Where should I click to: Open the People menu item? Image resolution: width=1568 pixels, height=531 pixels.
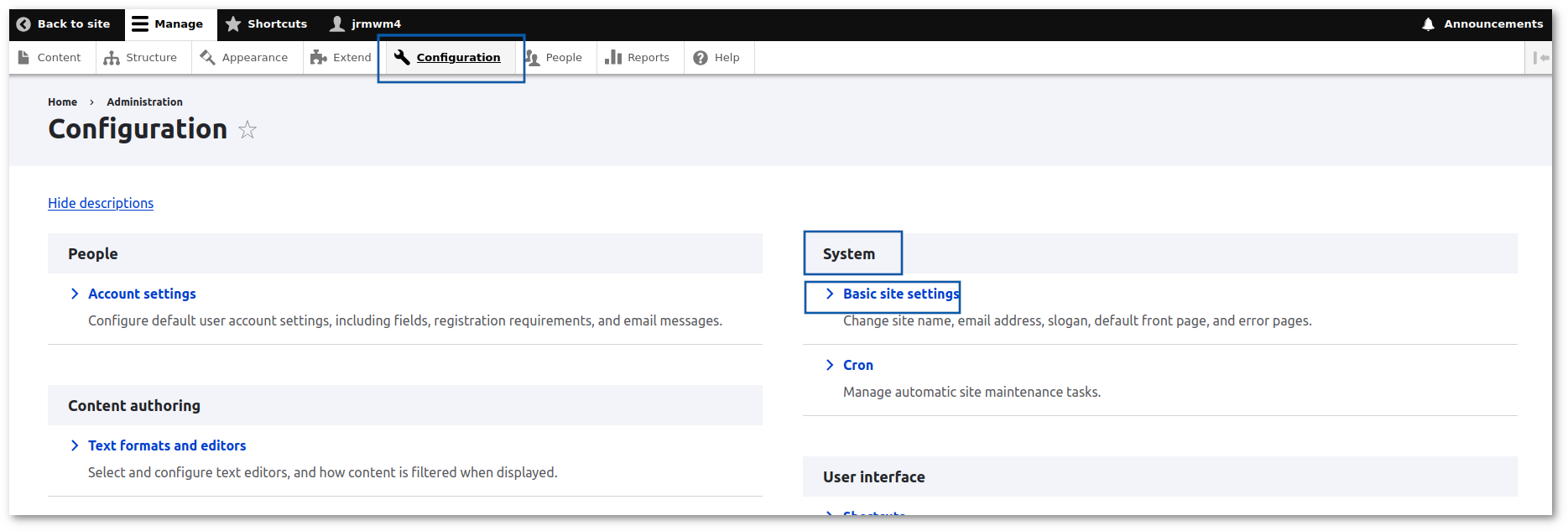click(x=554, y=58)
